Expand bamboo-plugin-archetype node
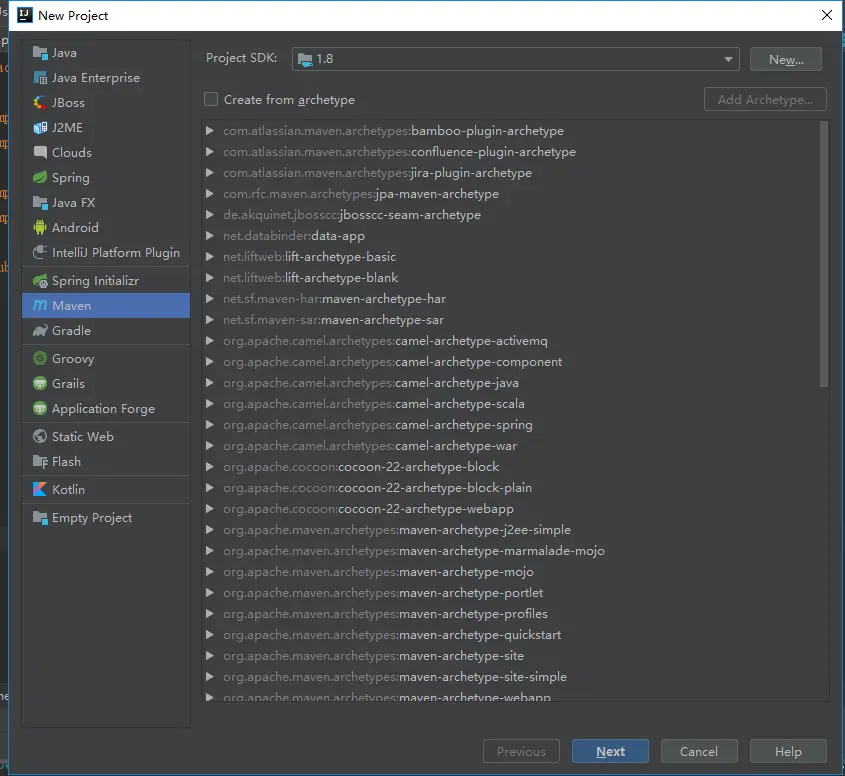Screen dimensions: 845x776 210,130
